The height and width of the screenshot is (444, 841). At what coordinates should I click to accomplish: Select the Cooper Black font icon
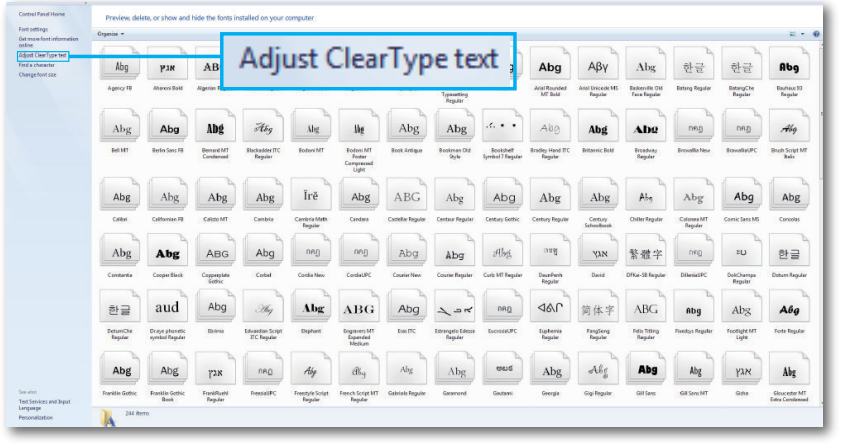(168, 253)
